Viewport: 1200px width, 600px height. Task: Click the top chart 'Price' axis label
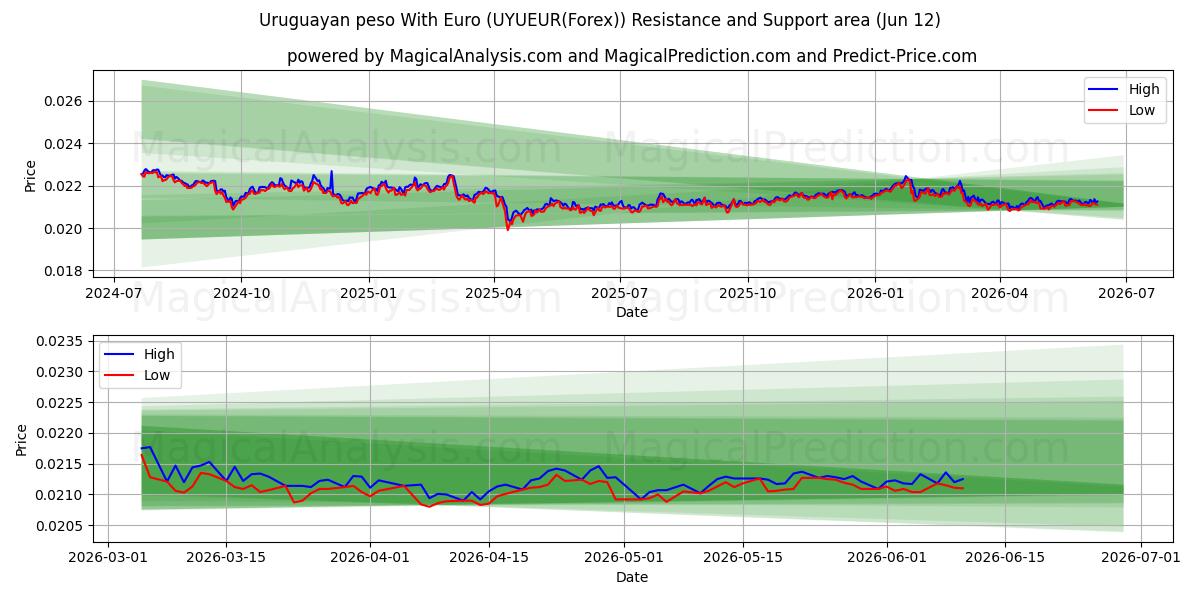pos(30,176)
